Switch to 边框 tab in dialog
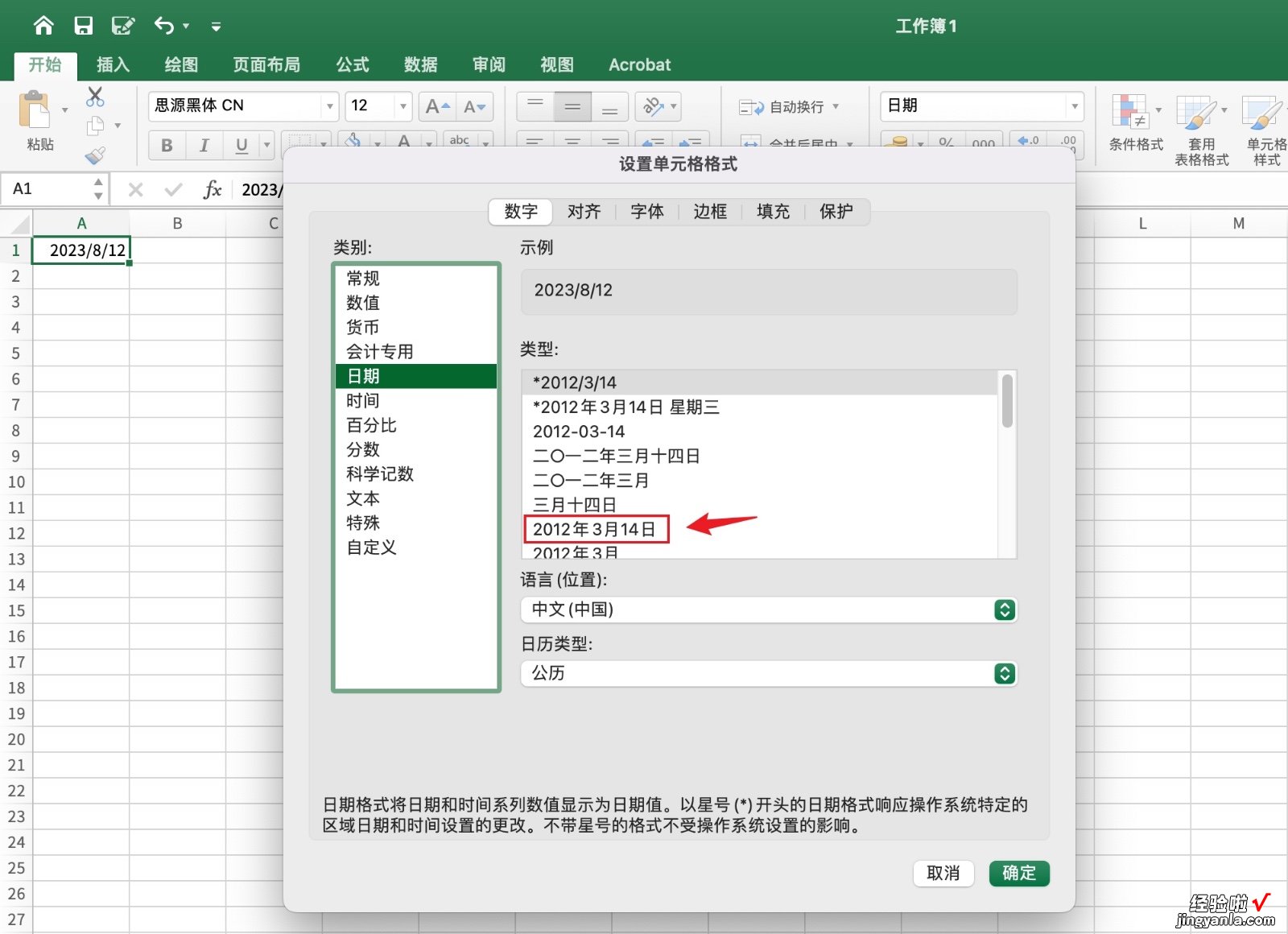 (x=710, y=211)
